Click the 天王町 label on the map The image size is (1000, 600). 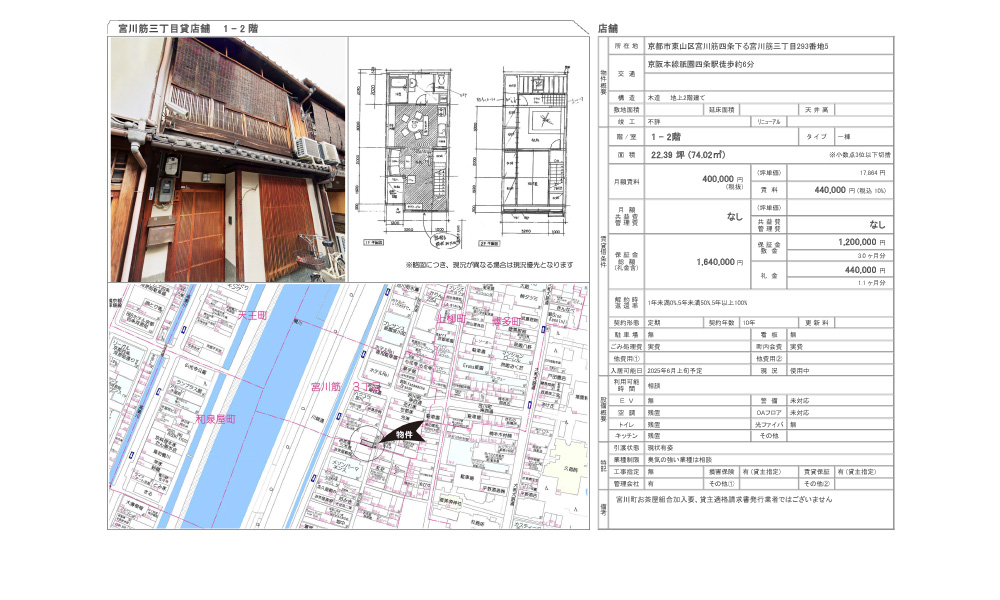point(251,316)
